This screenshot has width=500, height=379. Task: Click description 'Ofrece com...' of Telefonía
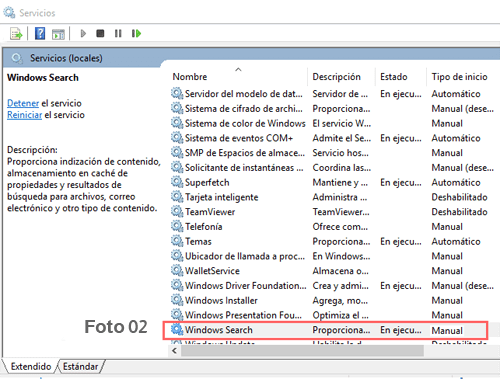[340, 227]
